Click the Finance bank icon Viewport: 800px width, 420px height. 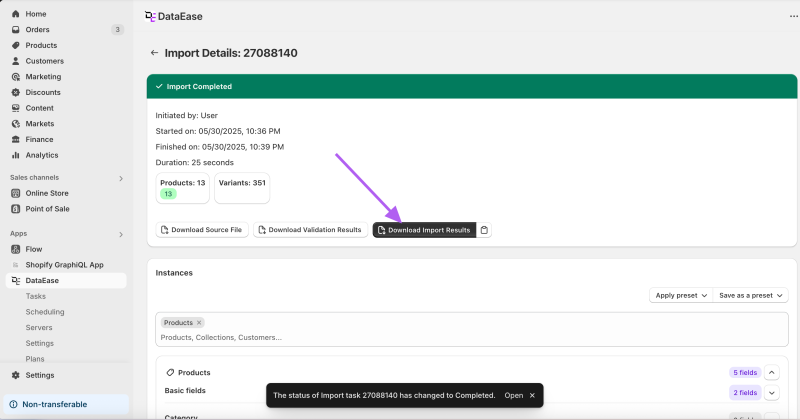[x=16, y=139]
